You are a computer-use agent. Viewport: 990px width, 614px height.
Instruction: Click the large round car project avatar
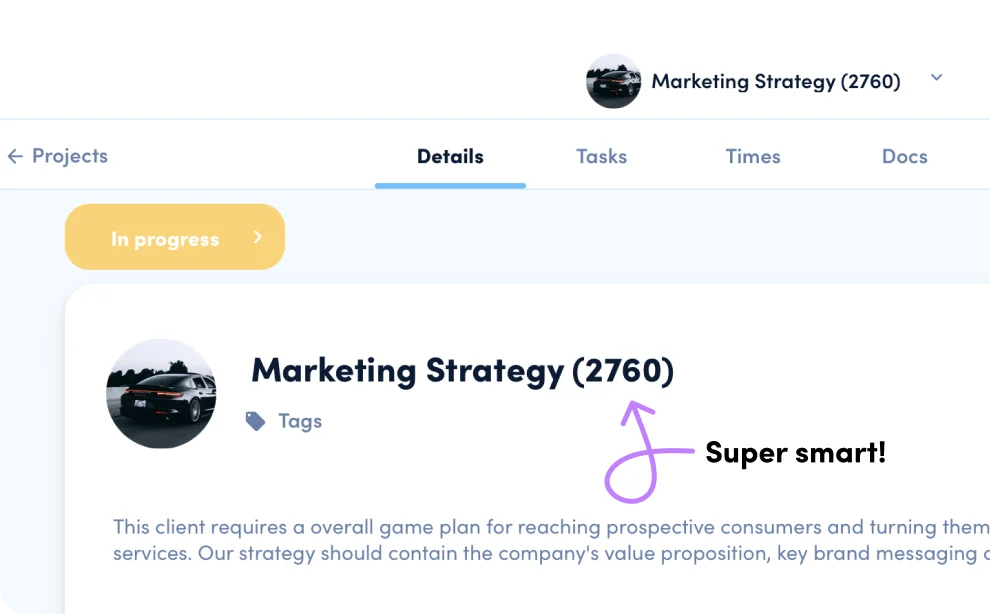pos(161,393)
